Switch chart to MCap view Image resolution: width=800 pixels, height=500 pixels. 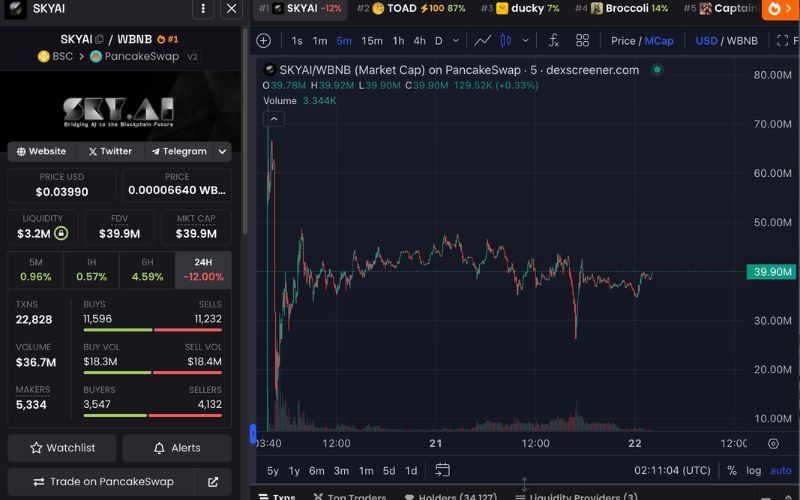click(x=659, y=41)
